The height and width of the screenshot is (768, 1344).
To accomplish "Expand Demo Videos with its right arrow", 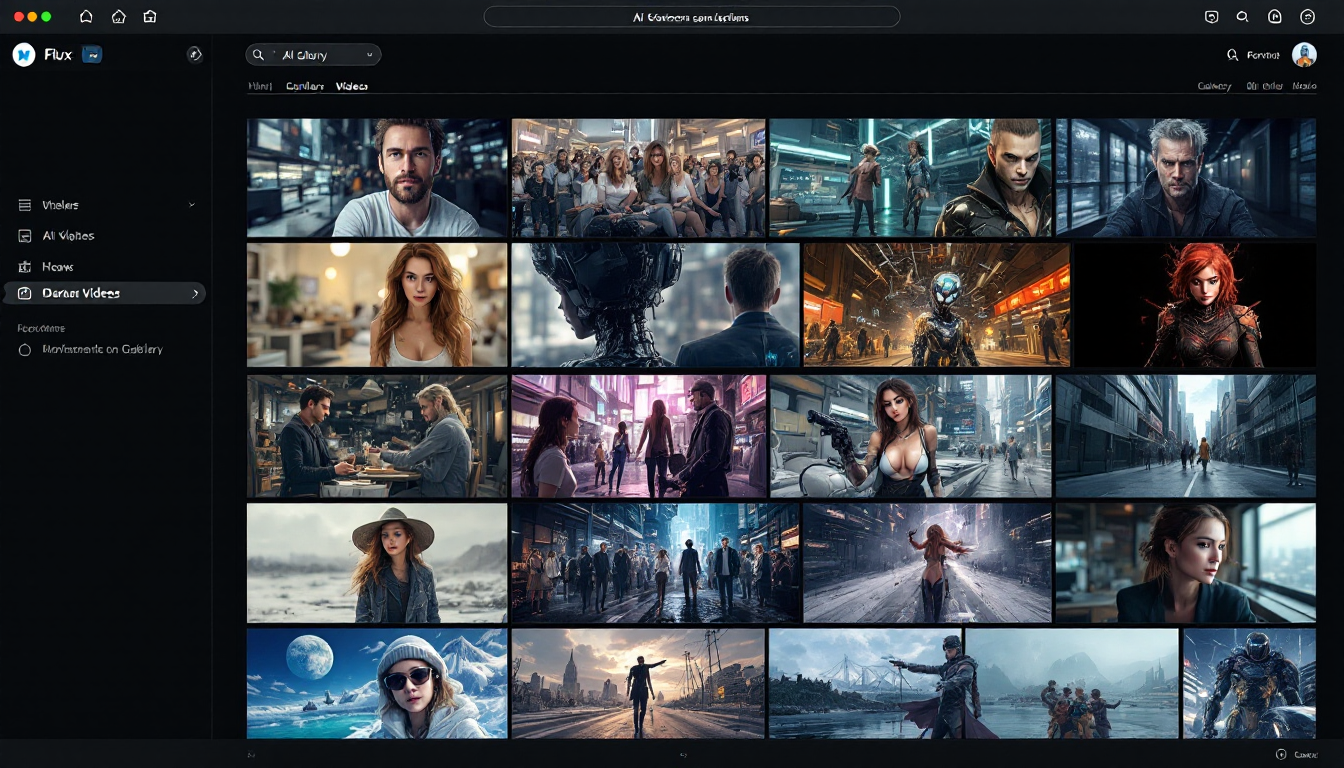I will [x=196, y=293].
